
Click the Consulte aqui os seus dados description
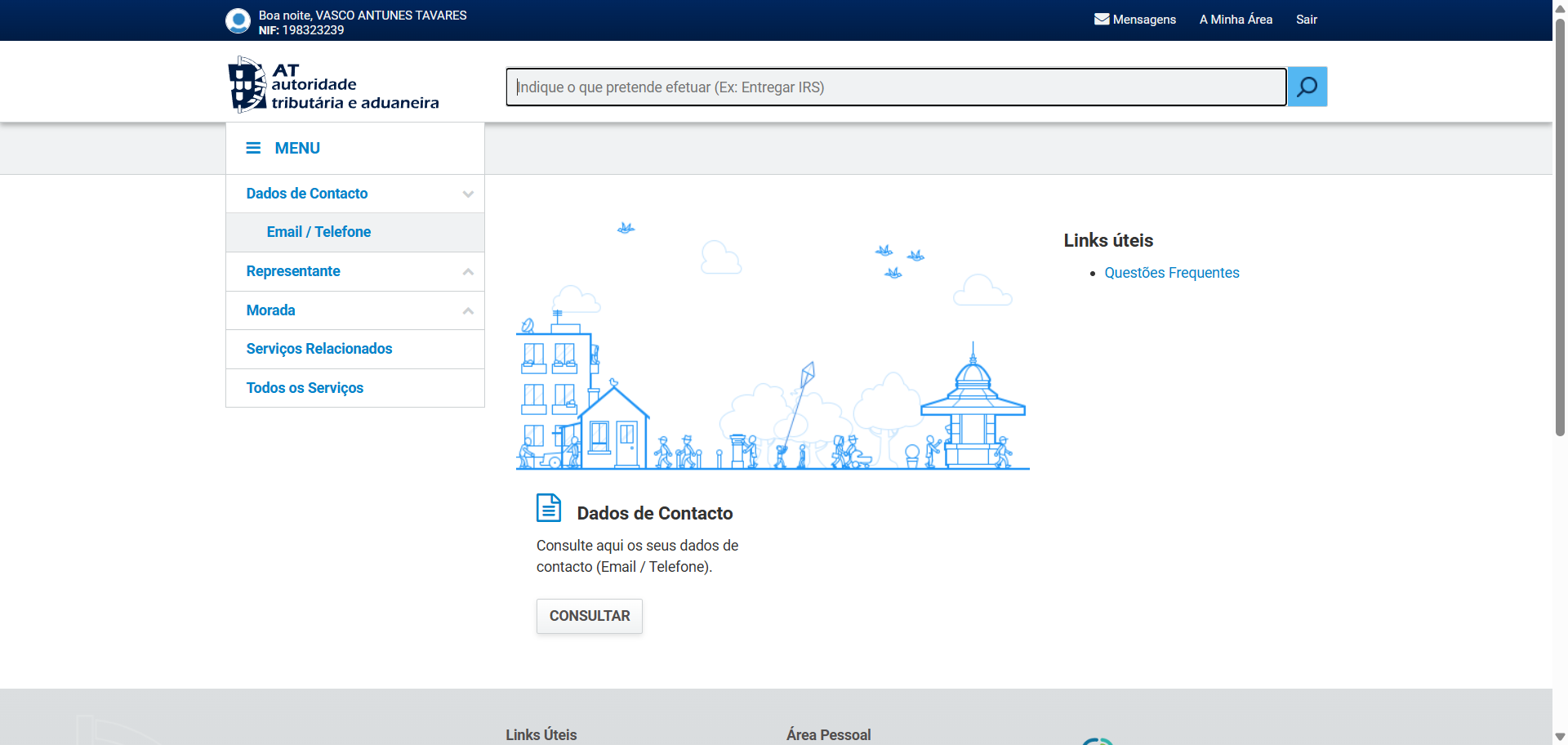[x=637, y=556]
